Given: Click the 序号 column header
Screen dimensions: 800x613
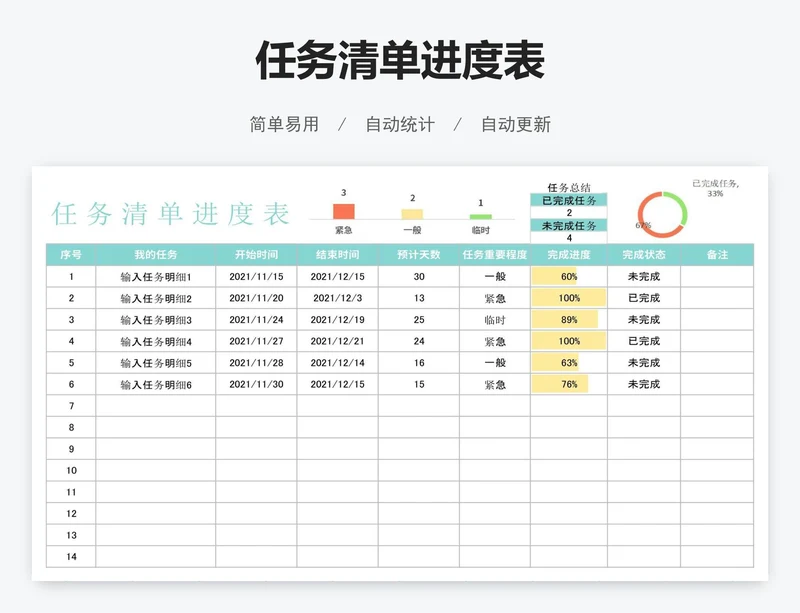Looking at the screenshot, I should (x=71, y=255).
